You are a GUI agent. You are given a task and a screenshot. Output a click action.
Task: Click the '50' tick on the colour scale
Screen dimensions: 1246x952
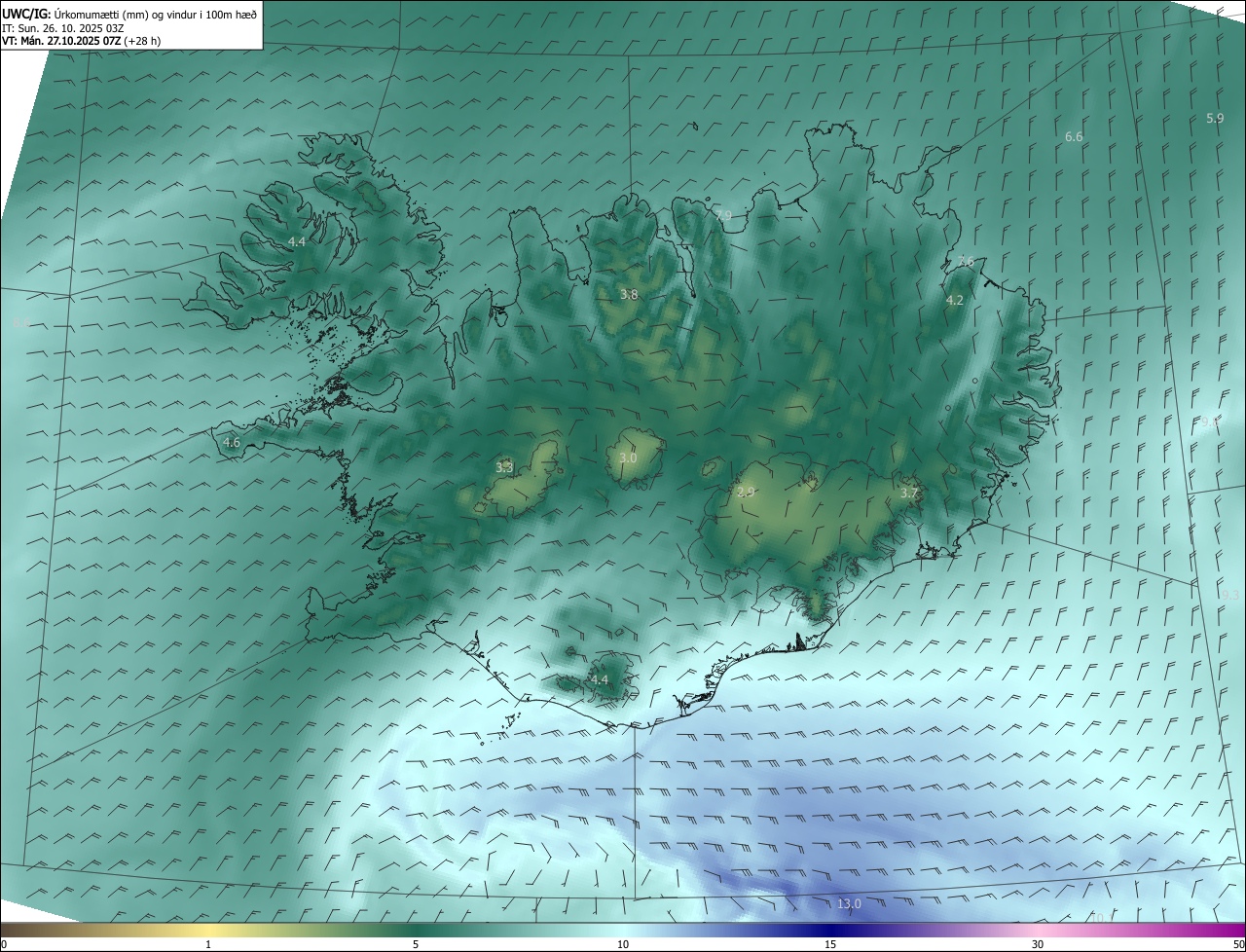[x=1238, y=944]
